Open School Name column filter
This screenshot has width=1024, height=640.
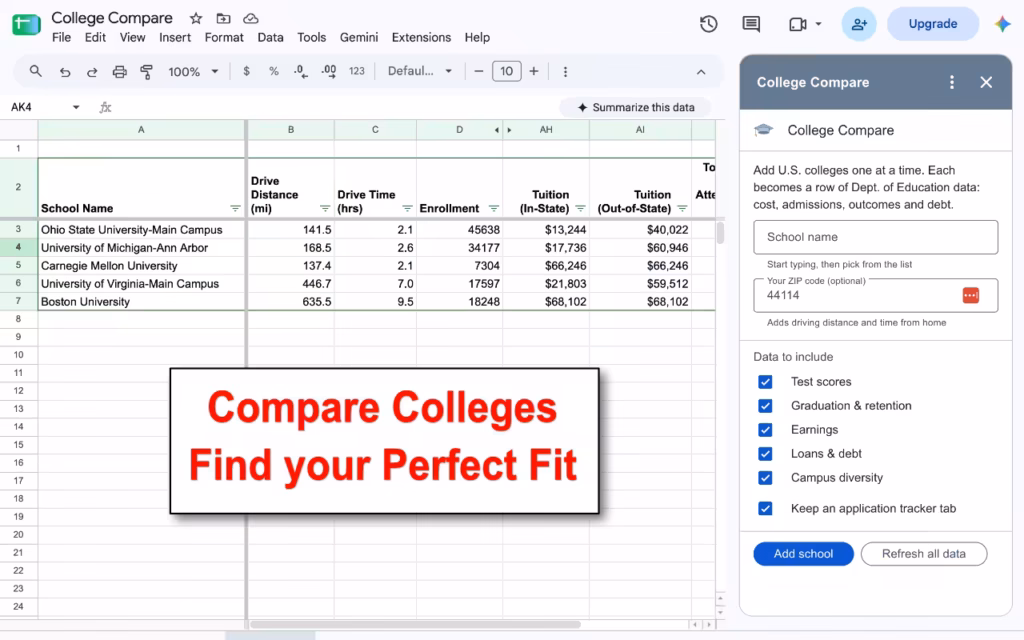(235, 208)
